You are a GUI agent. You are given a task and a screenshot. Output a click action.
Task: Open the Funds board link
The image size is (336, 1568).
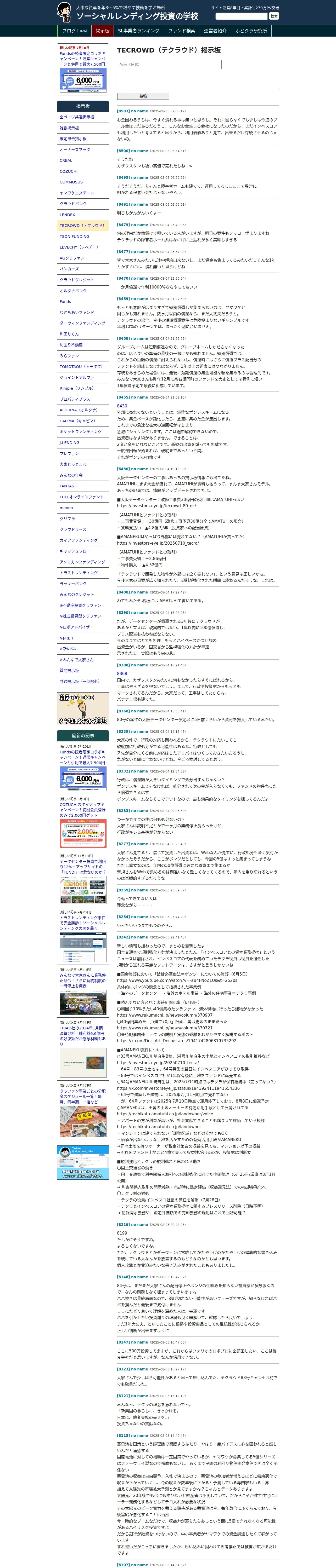tap(83, 302)
